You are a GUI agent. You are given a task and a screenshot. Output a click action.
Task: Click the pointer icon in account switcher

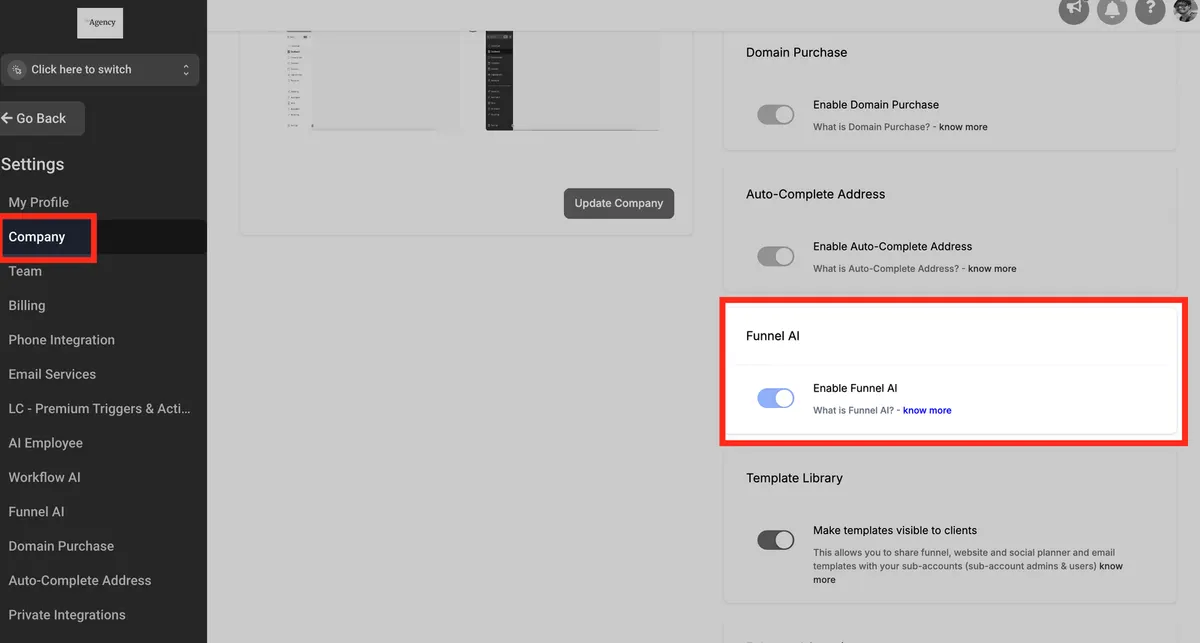tap(17, 70)
